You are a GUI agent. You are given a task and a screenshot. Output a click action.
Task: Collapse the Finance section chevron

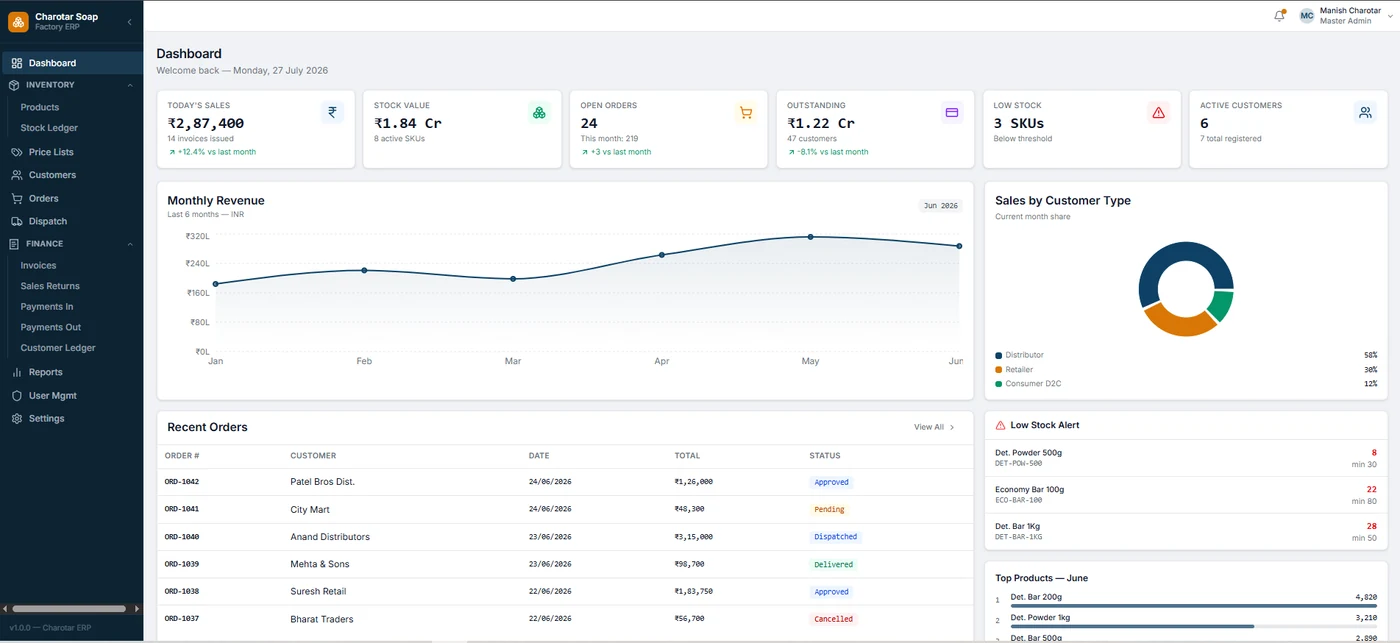click(x=130, y=244)
